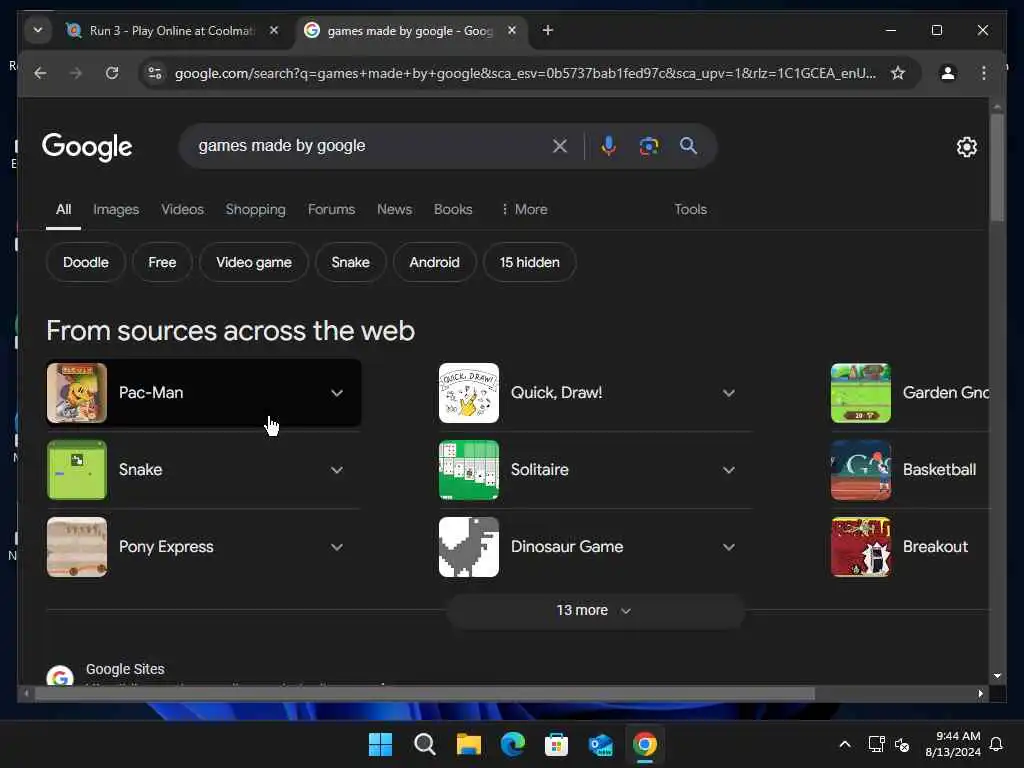Click the Basketball game thumbnail

pos(861,470)
